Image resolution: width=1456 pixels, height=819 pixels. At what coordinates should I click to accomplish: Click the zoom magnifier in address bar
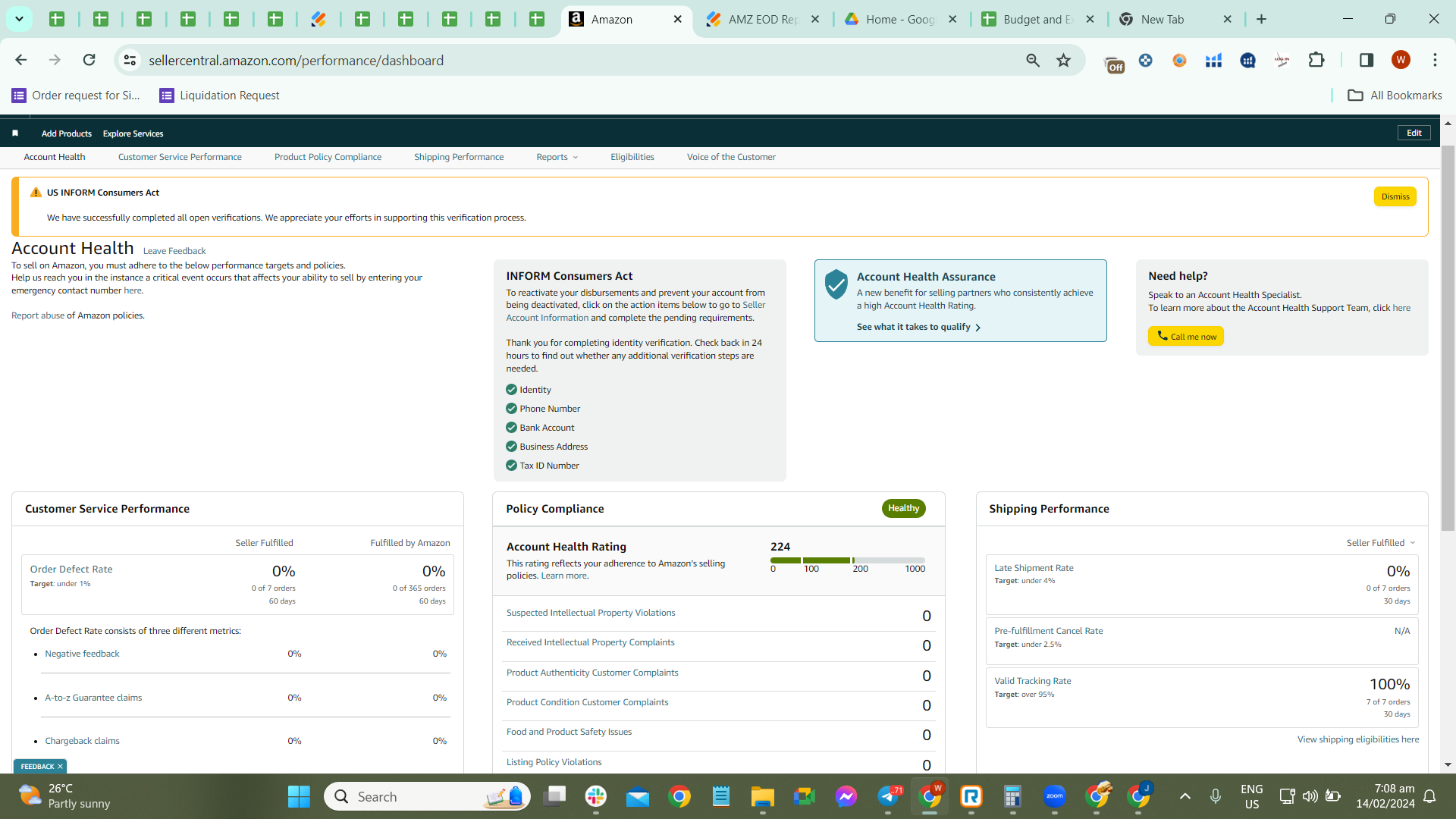tap(1032, 60)
